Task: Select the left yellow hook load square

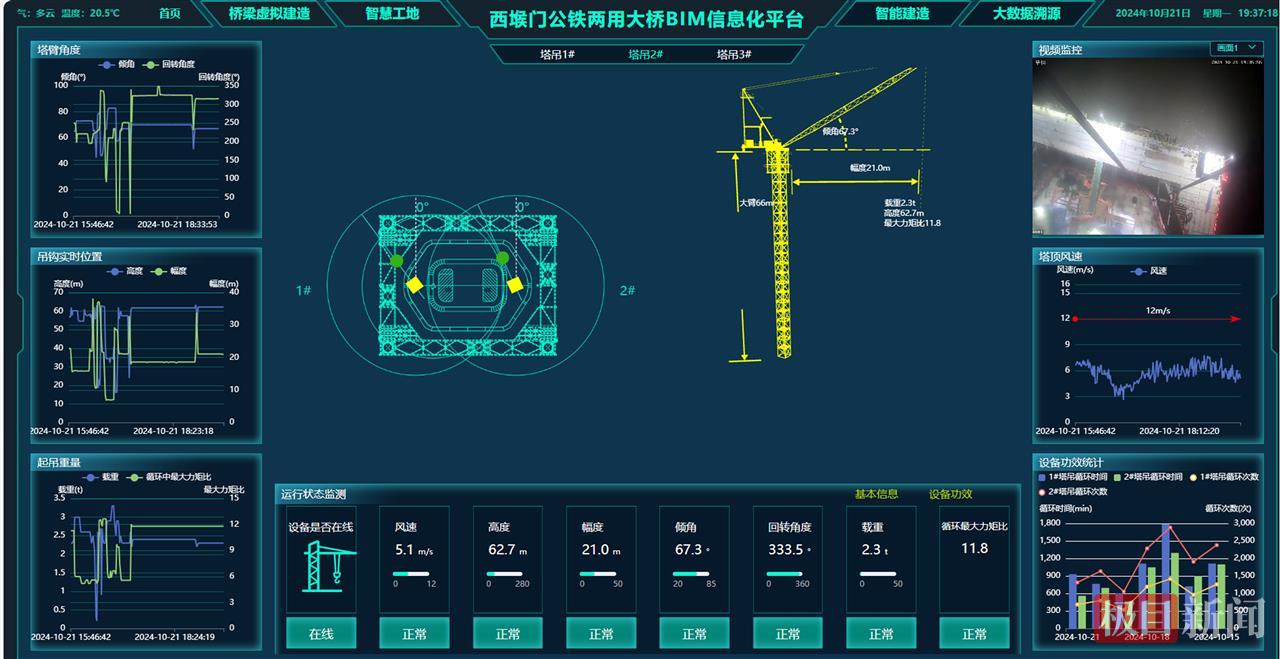Action: pyautogui.click(x=414, y=285)
